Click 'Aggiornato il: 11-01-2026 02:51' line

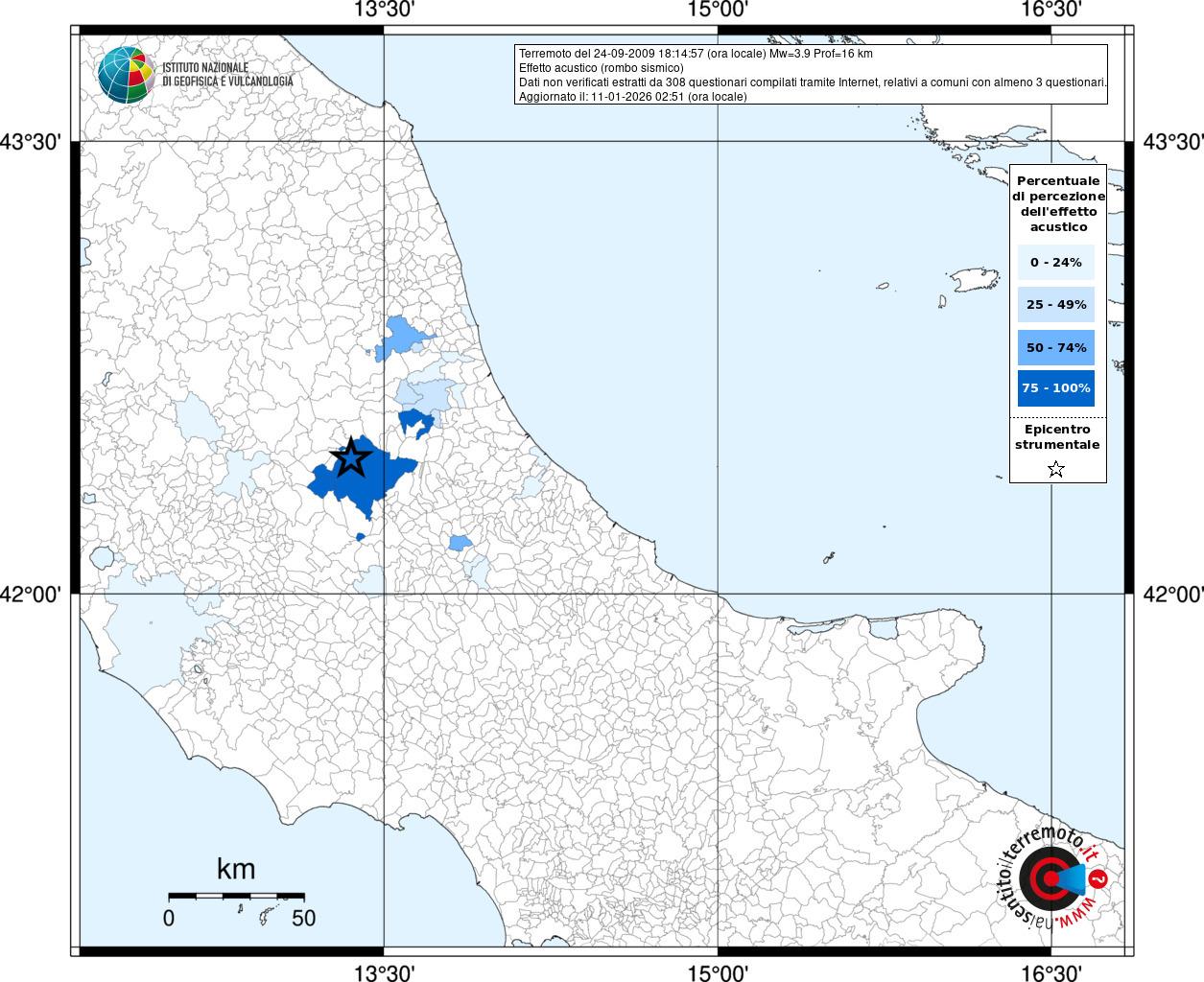(x=633, y=97)
